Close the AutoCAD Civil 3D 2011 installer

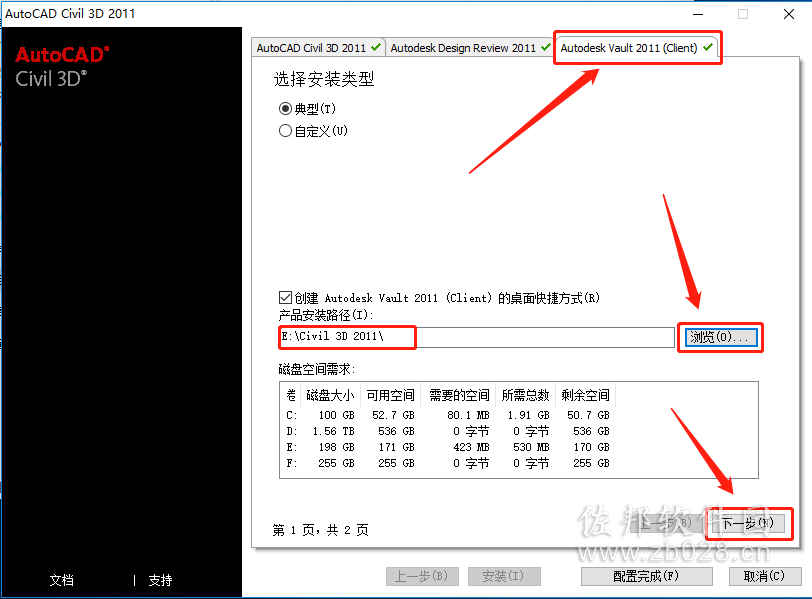789,14
